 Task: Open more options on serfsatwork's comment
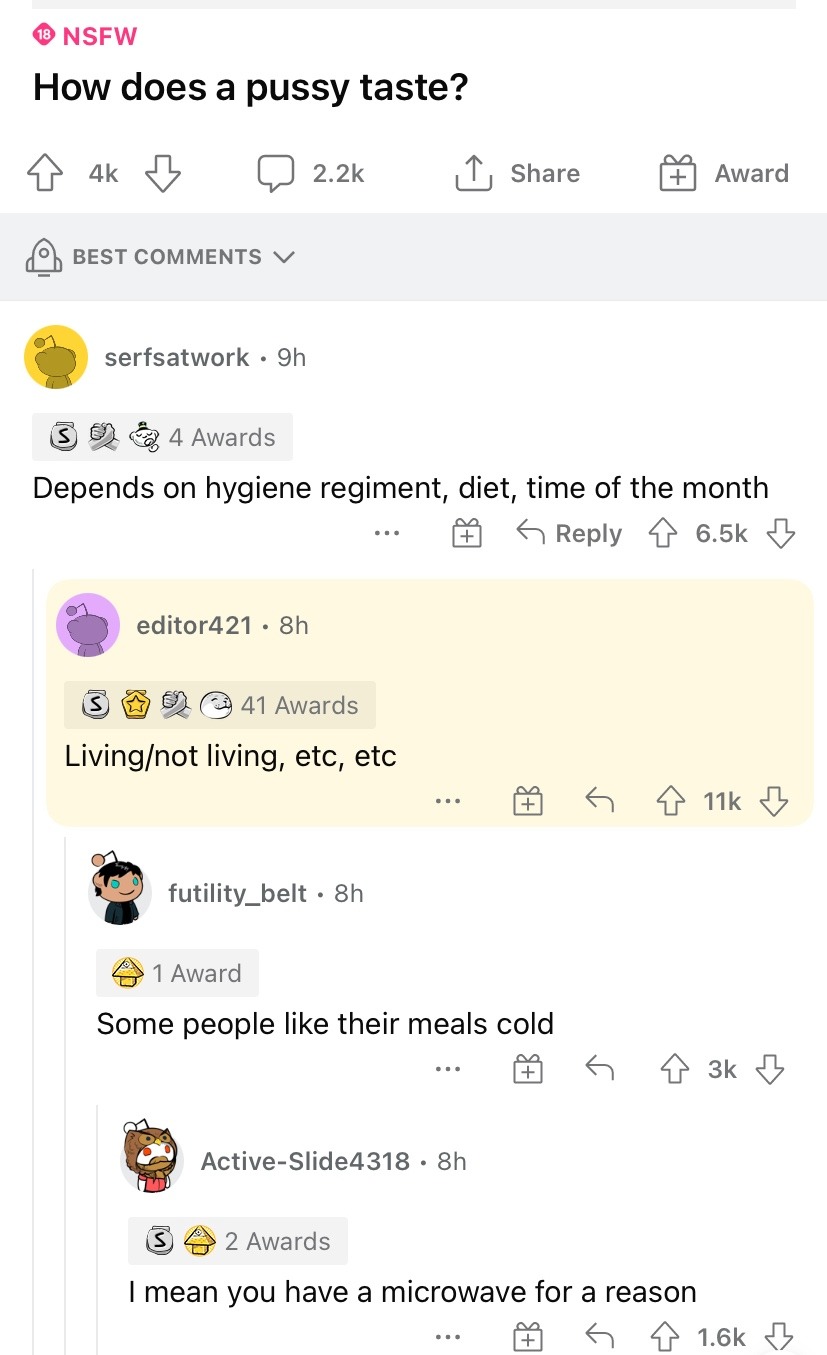pyautogui.click(x=386, y=534)
